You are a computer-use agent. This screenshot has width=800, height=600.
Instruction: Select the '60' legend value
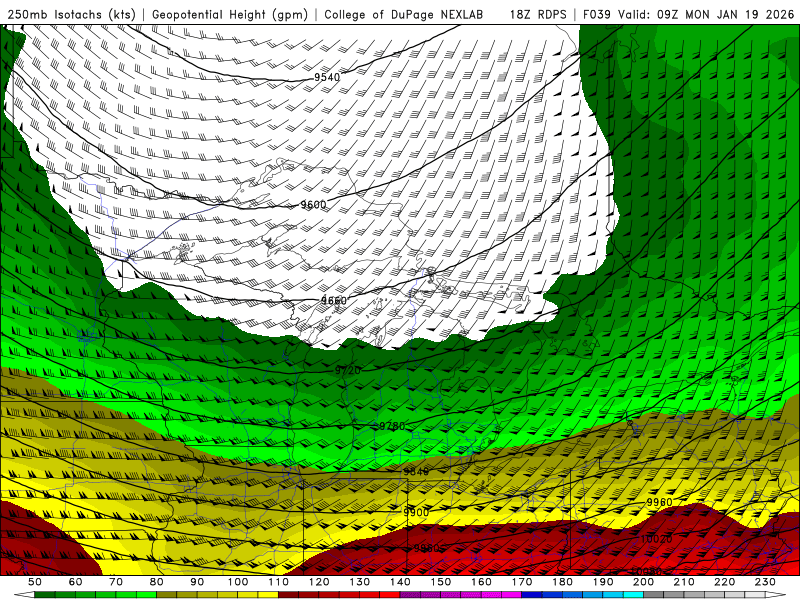[x=75, y=582]
